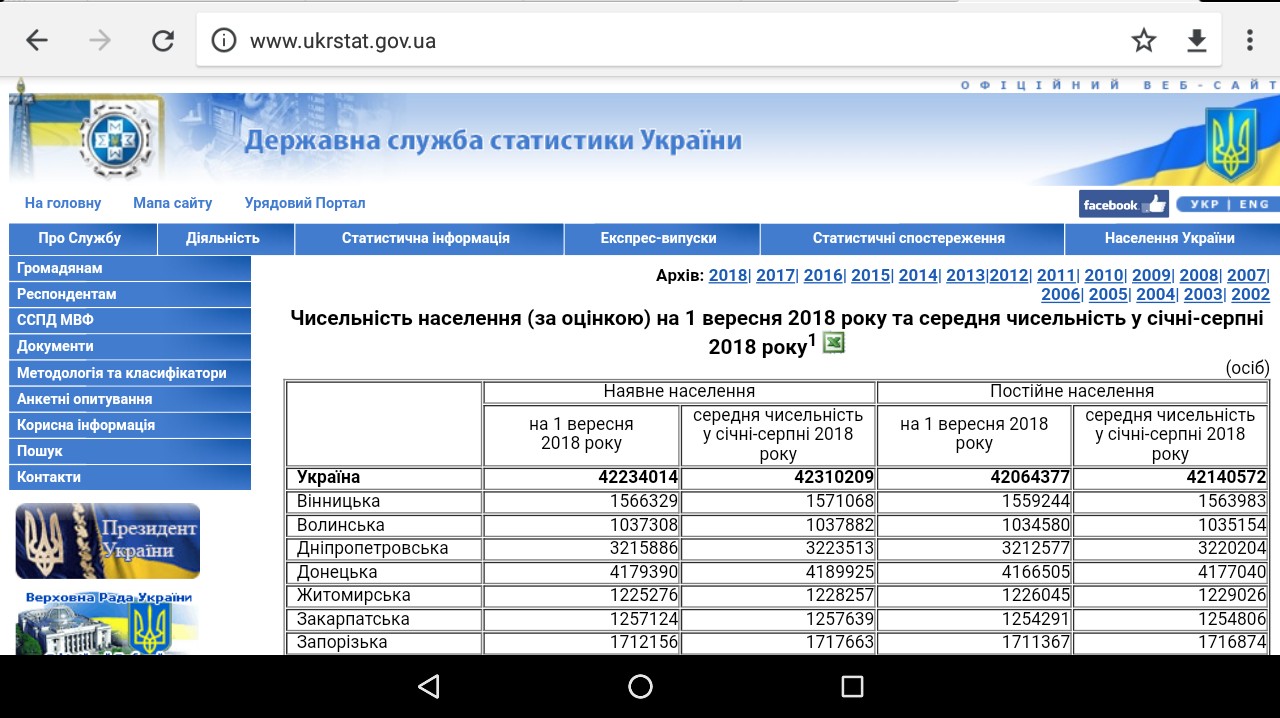Image resolution: width=1280 pixels, height=718 pixels.
Task: Bookmark page with the star icon
Action: click(1143, 40)
